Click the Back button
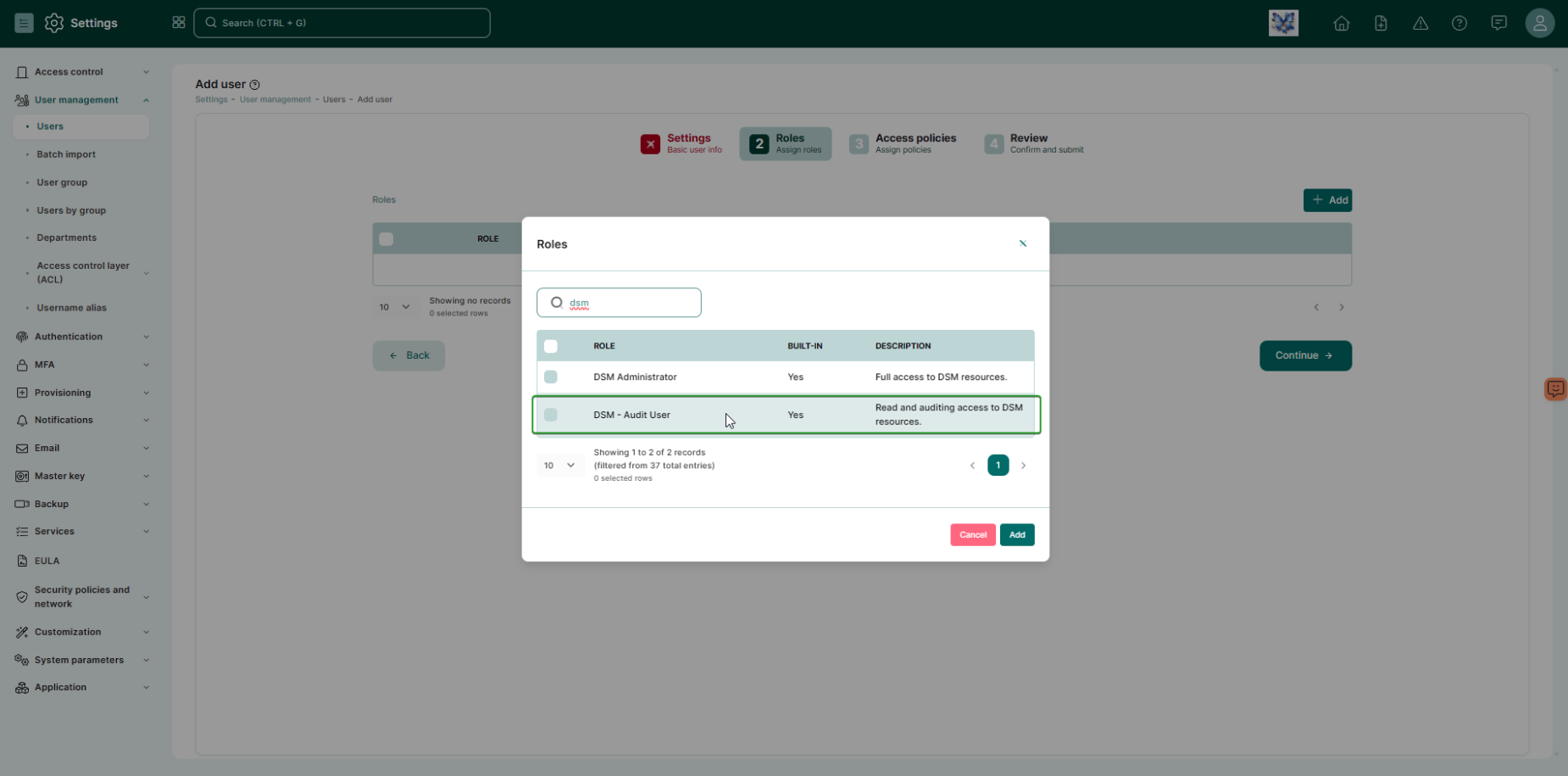 [409, 355]
